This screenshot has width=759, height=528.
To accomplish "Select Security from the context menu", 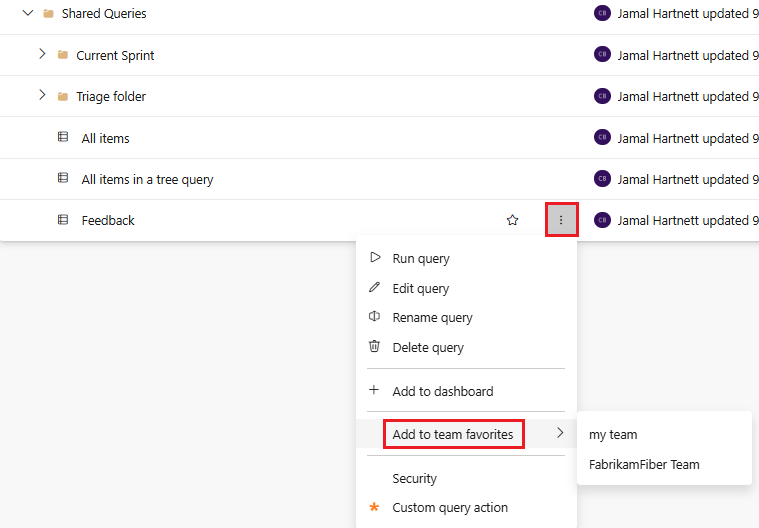I will pos(414,479).
